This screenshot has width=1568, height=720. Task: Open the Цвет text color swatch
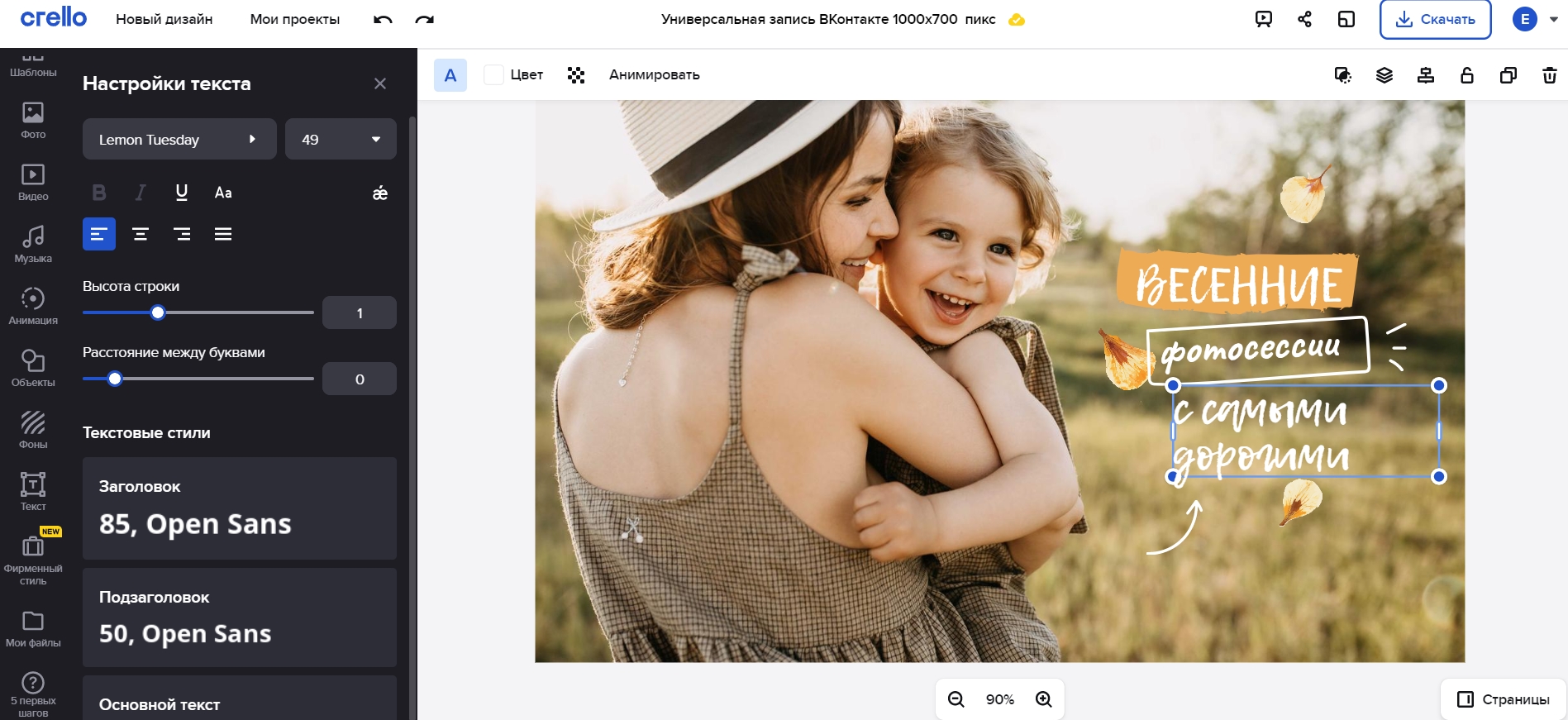[x=494, y=74]
